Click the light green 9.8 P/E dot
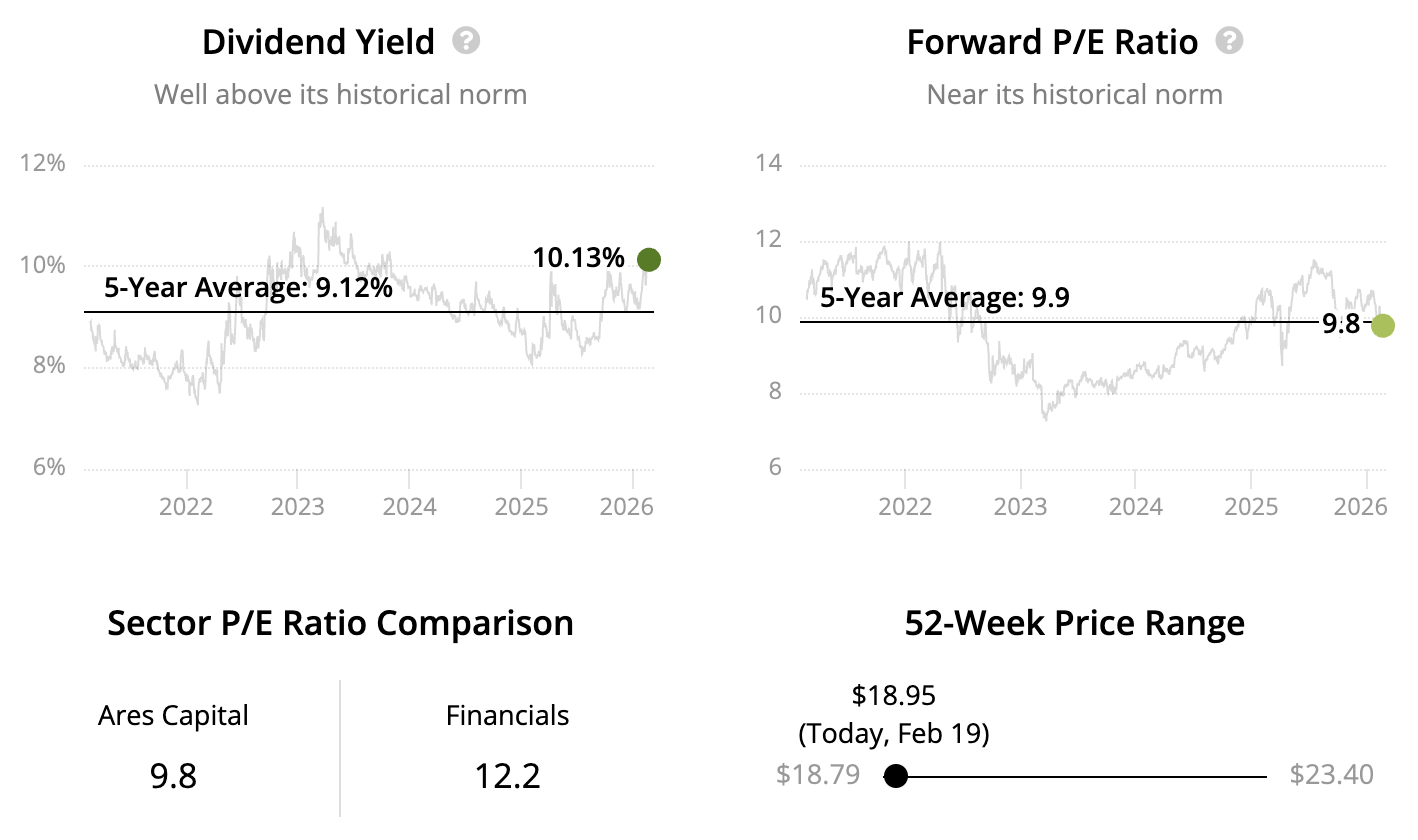The width and height of the screenshot is (1418, 840). click(1383, 325)
